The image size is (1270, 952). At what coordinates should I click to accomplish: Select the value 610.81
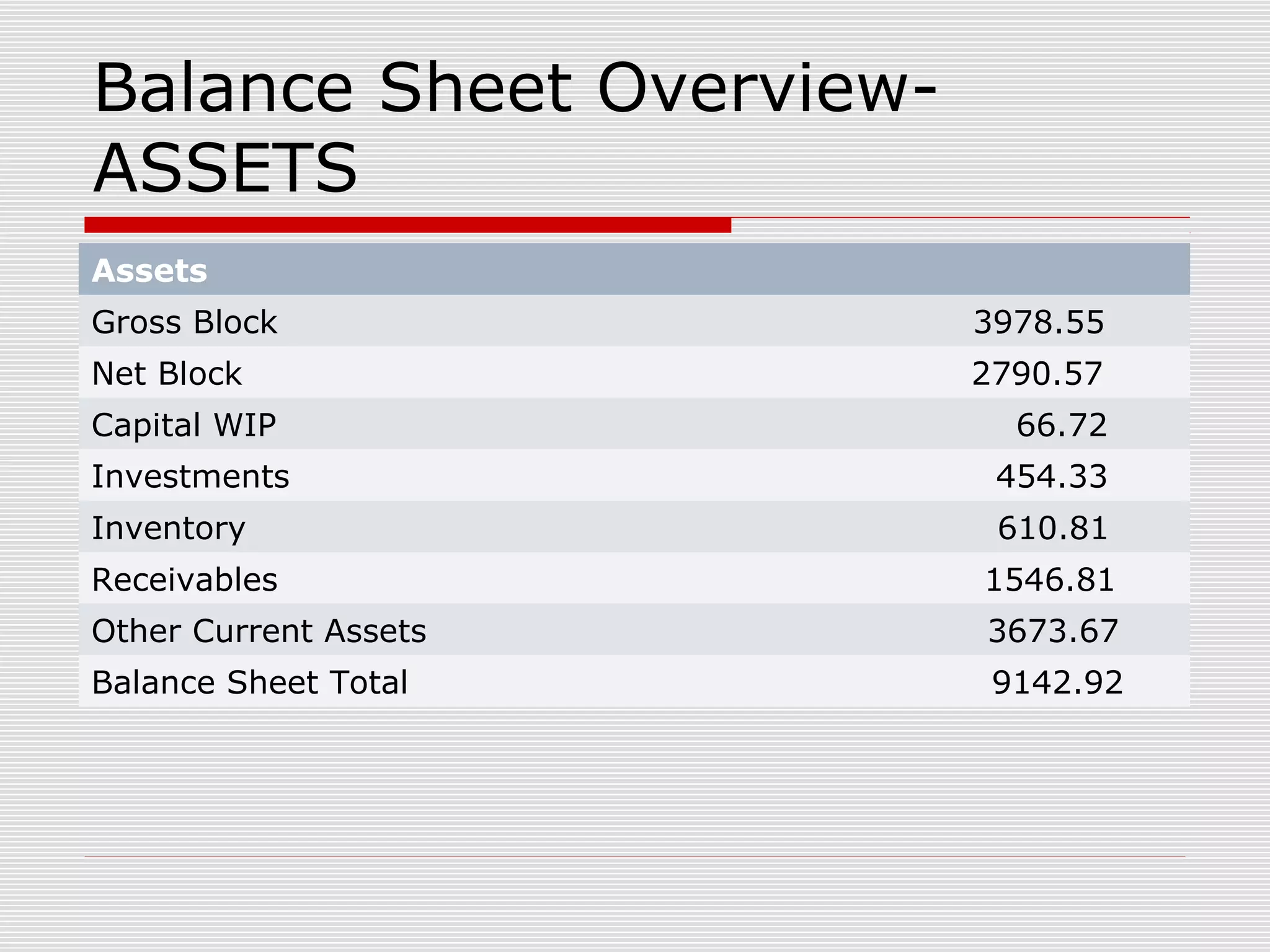point(1052,528)
